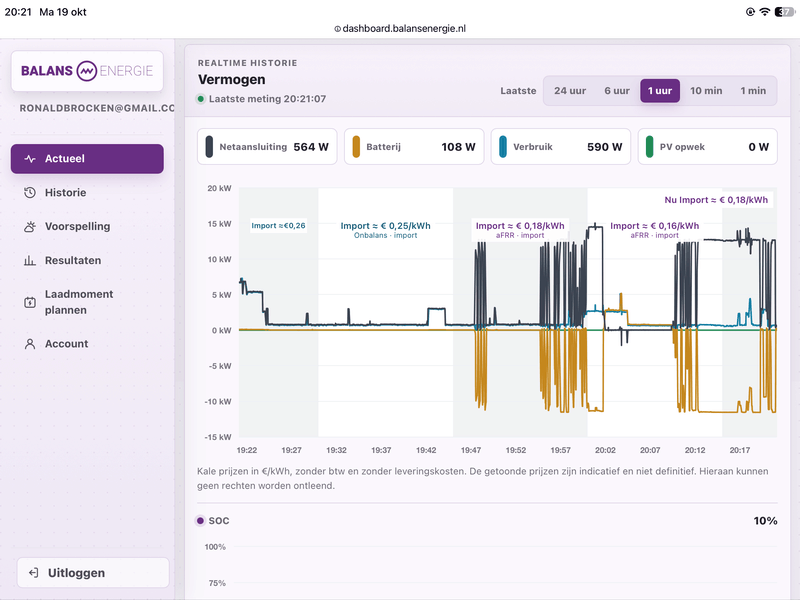Click the Uitloggen button
800x600 pixels.
point(93,572)
